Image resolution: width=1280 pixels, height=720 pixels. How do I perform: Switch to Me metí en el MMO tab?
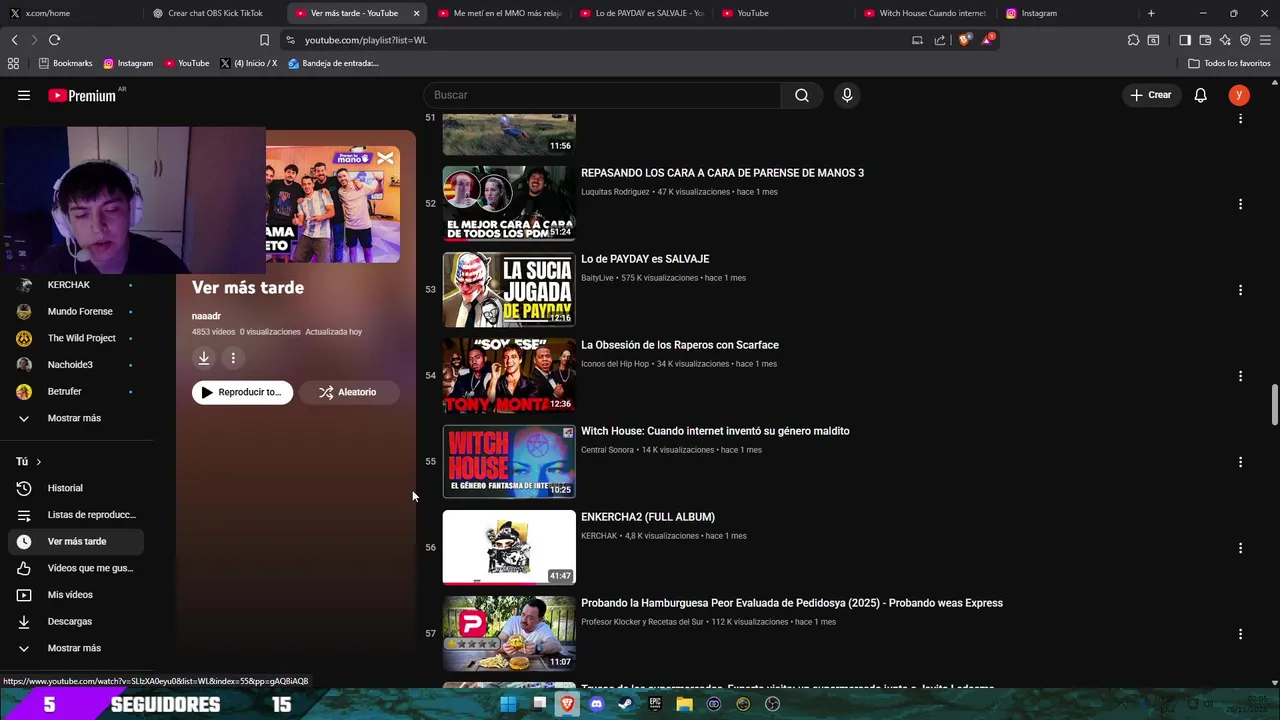(x=498, y=13)
